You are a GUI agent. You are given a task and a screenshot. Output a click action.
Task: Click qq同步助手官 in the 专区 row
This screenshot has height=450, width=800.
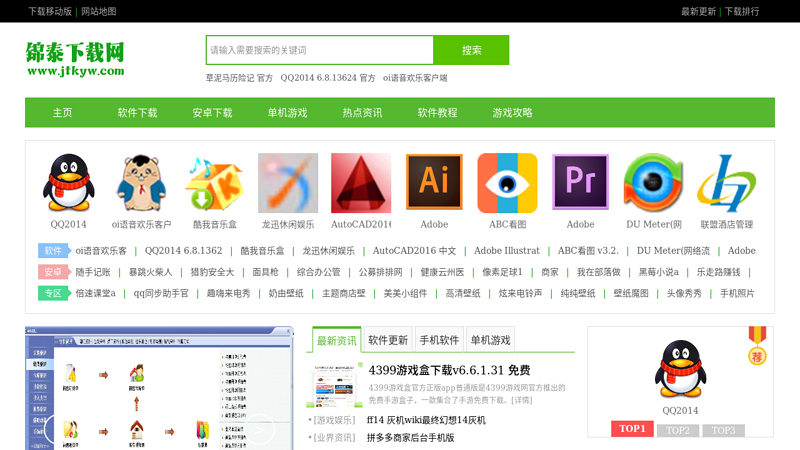[x=161, y=293]
